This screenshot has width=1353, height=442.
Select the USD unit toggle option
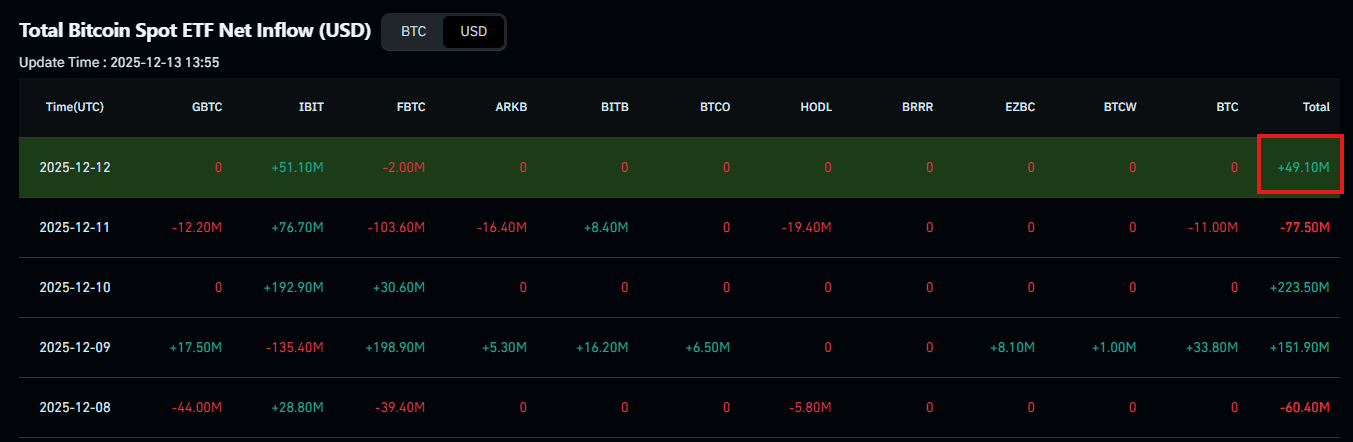click(473, 31)
